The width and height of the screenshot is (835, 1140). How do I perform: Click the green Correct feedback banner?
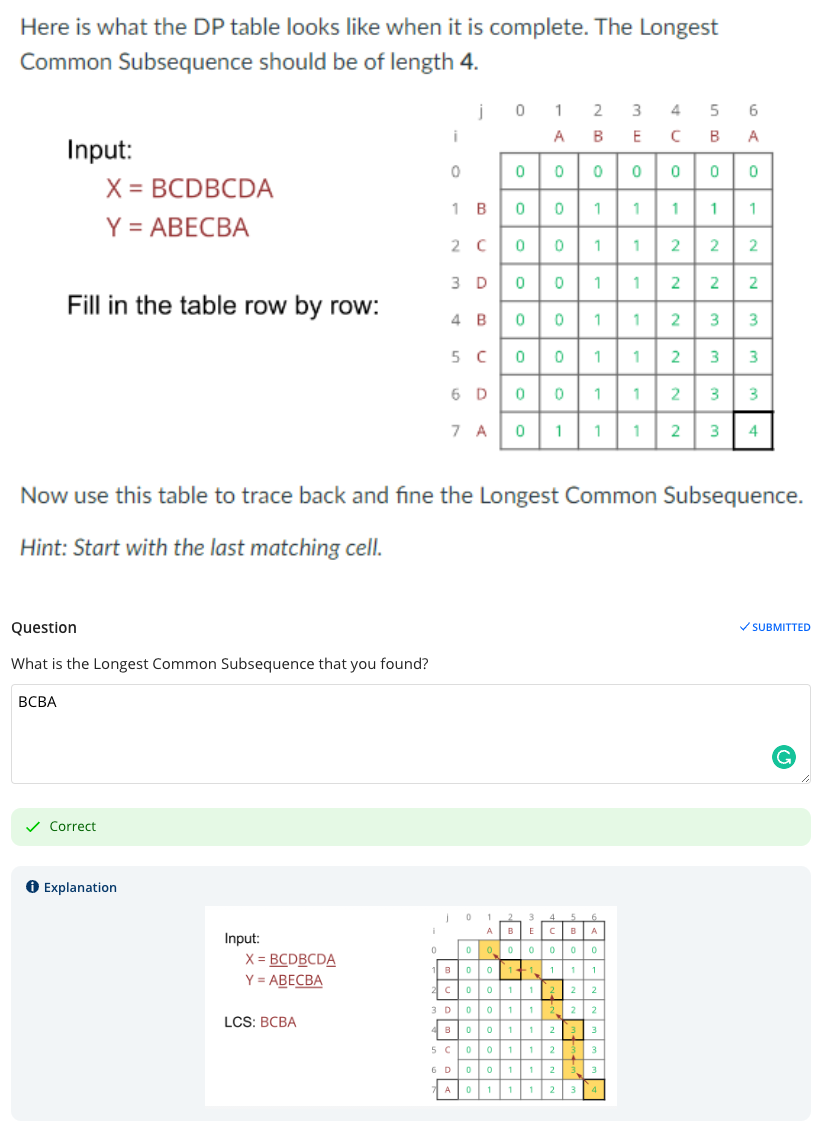click(411, 827)
